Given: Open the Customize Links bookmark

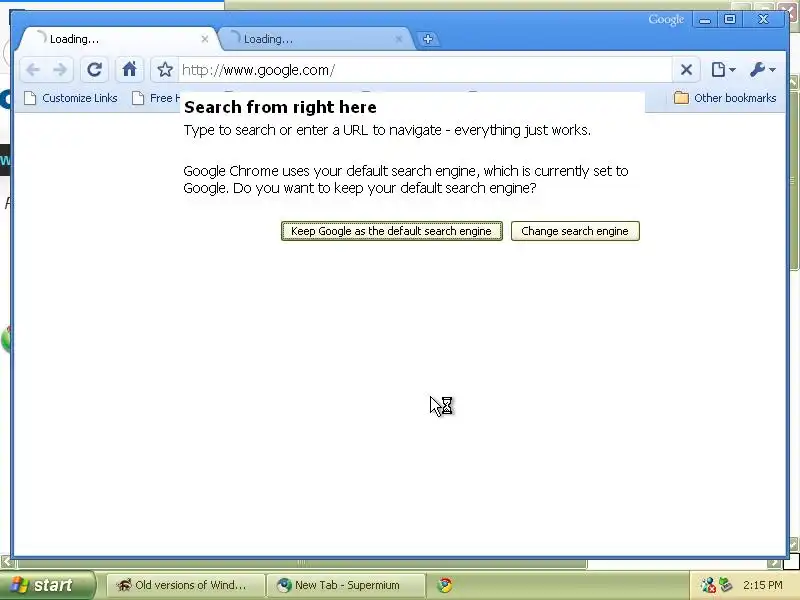Looking at the screenshot, I should [x=71, y=98].
